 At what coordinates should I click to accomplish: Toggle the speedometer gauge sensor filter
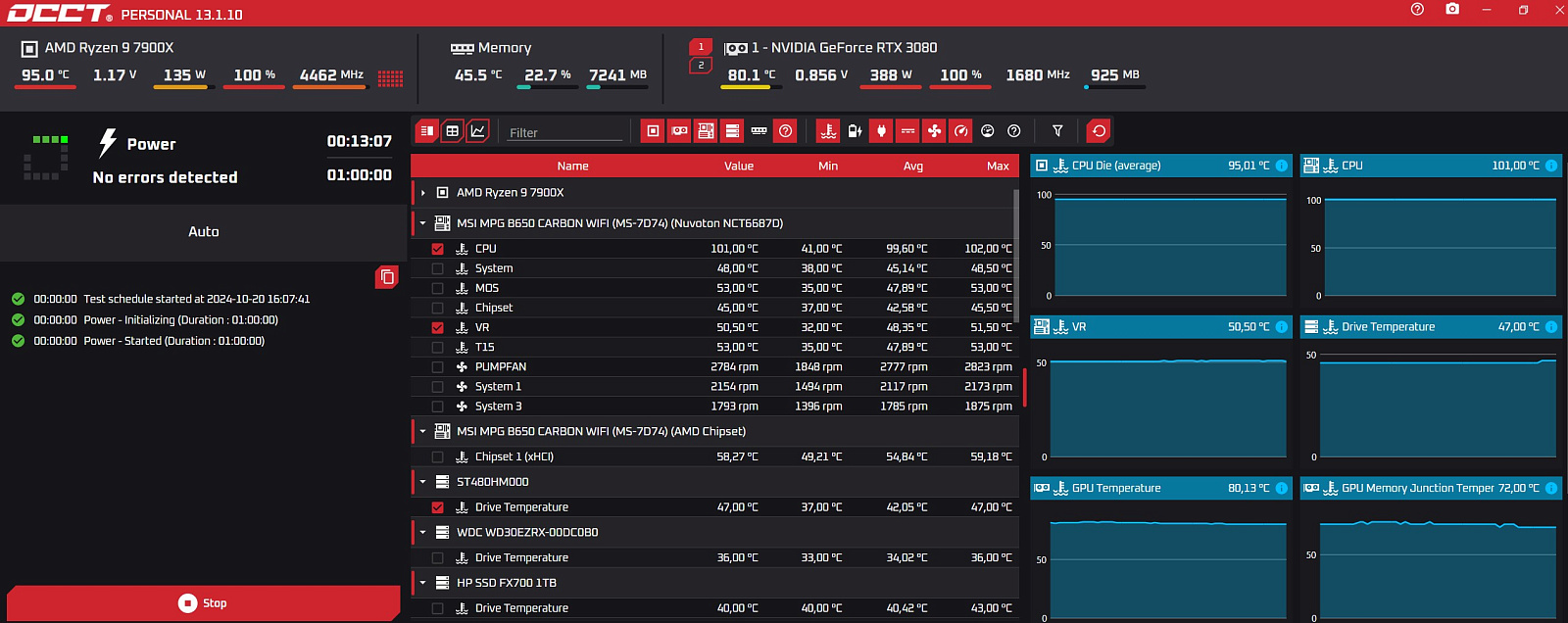pyautogui.click(x=960, y=131)
